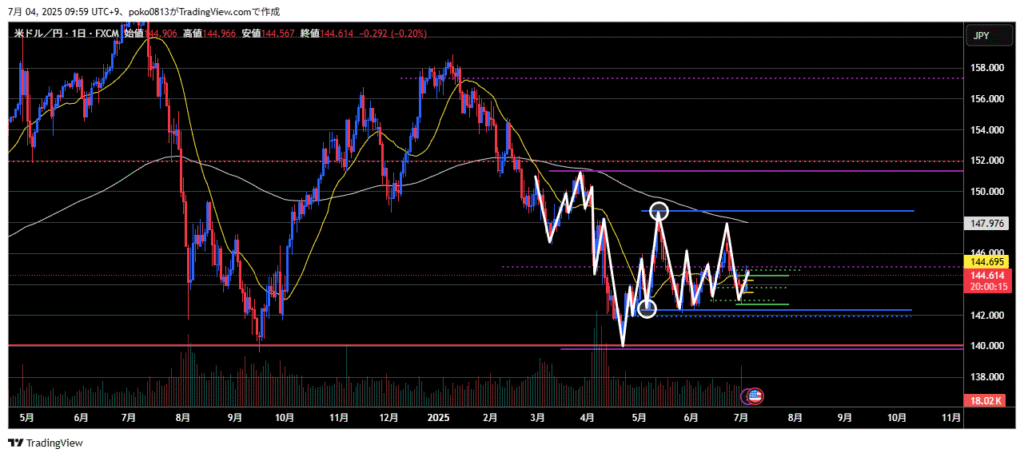1024x457 pixels.
Task: Open the JPY currency selector
Action: [x=980, y=35]
